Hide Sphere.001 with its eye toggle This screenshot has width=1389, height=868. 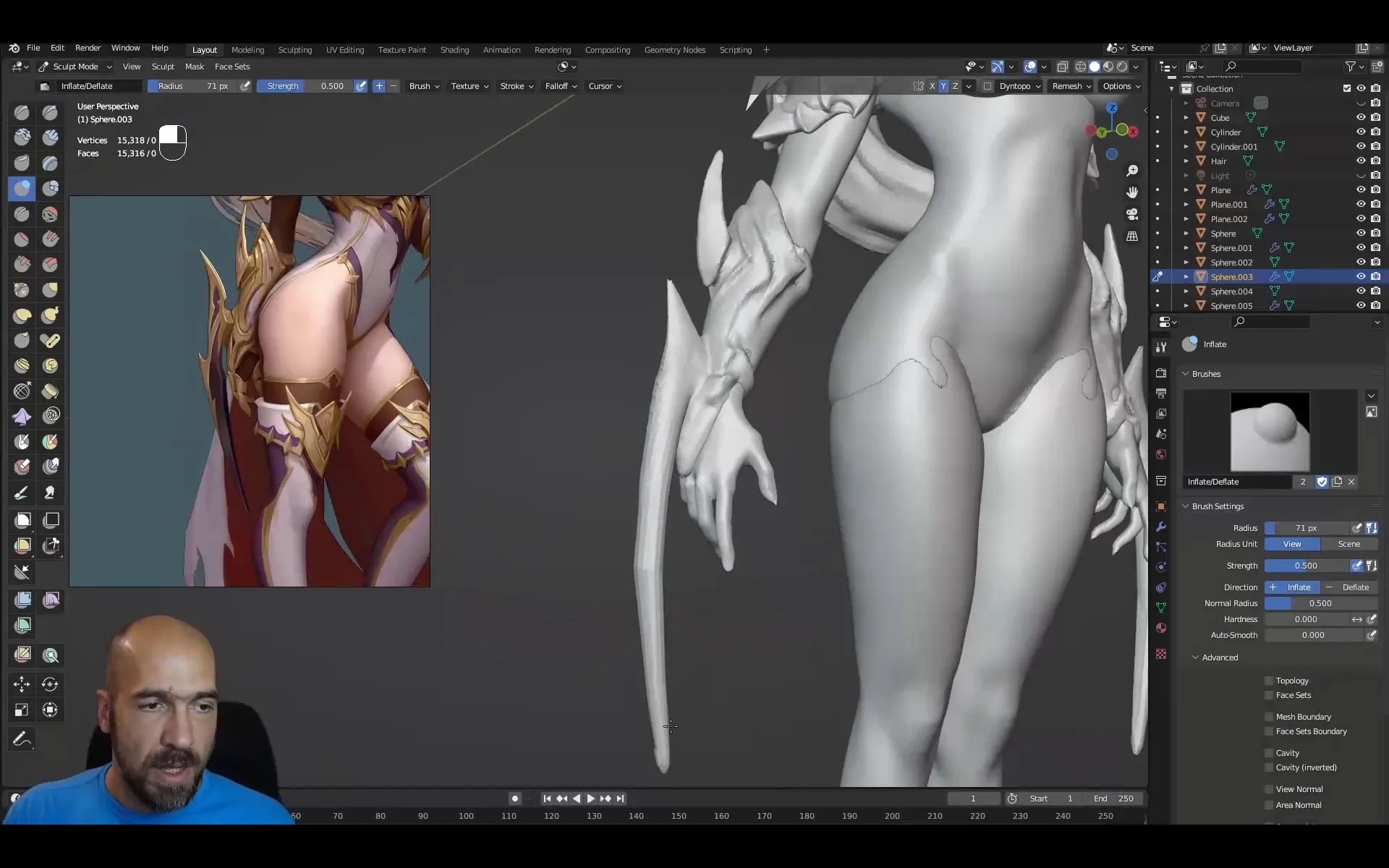click(1362, 247)
